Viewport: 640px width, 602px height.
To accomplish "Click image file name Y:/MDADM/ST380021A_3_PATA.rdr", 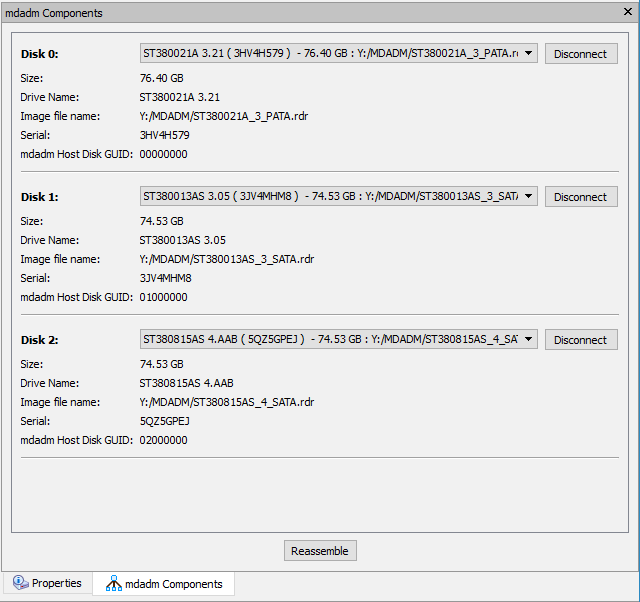I will click(224, 116).
